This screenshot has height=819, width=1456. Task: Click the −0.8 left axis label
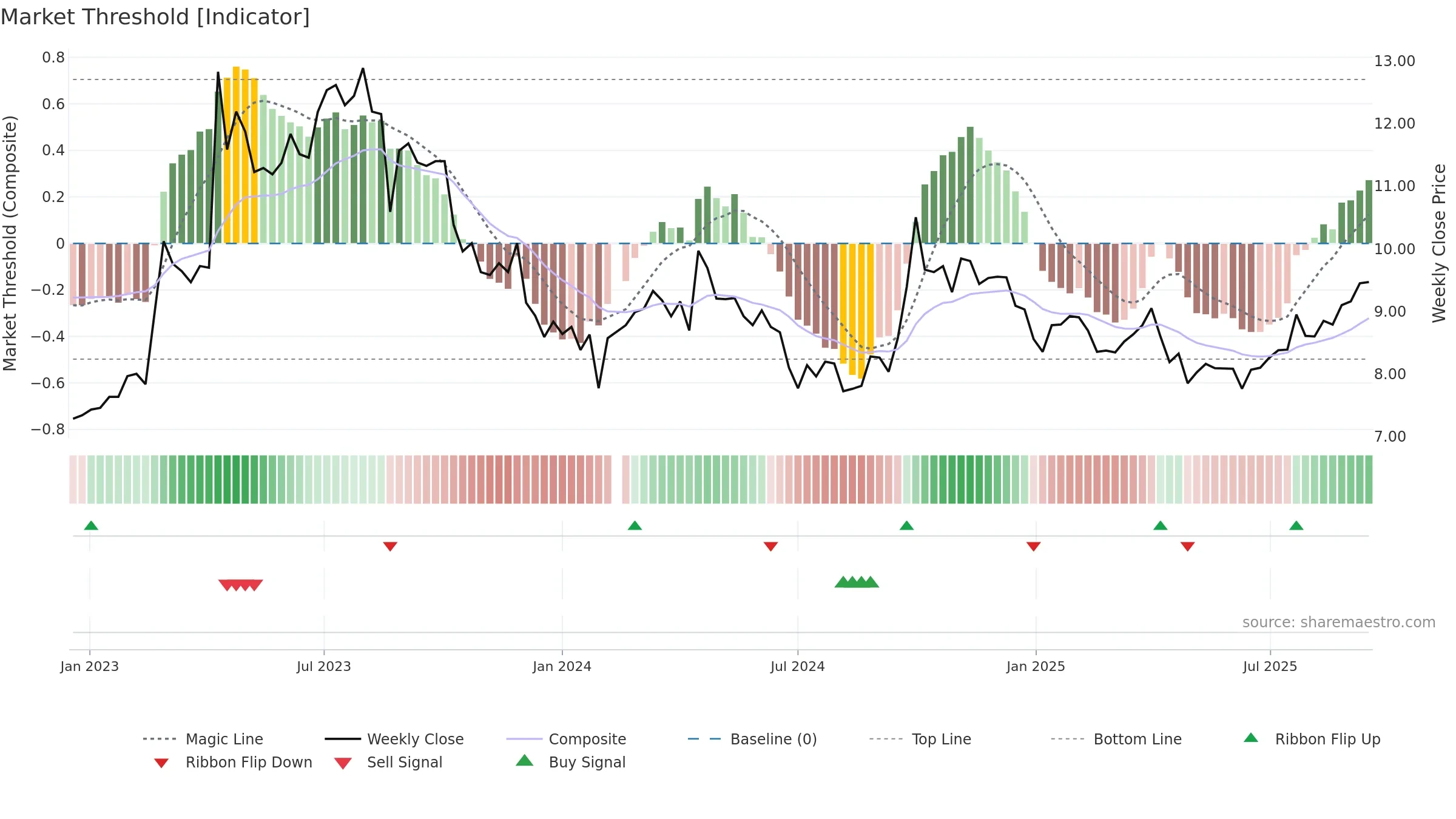tap(48, 430)
